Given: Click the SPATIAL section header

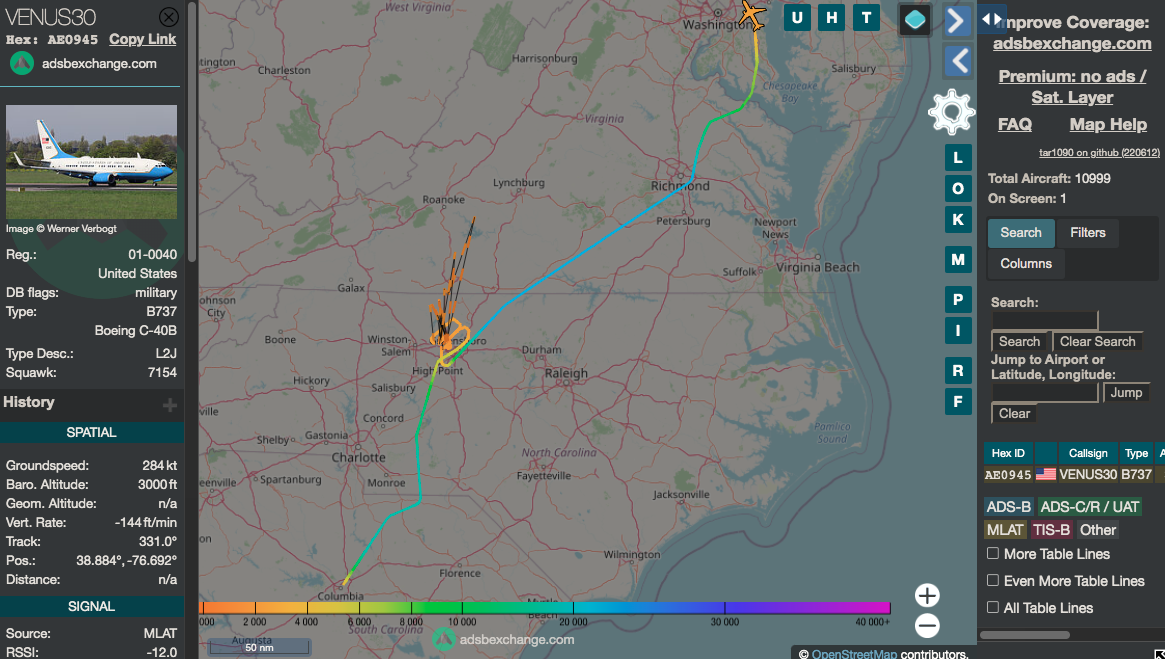Looking at the screenshot, I should (91, 432).
